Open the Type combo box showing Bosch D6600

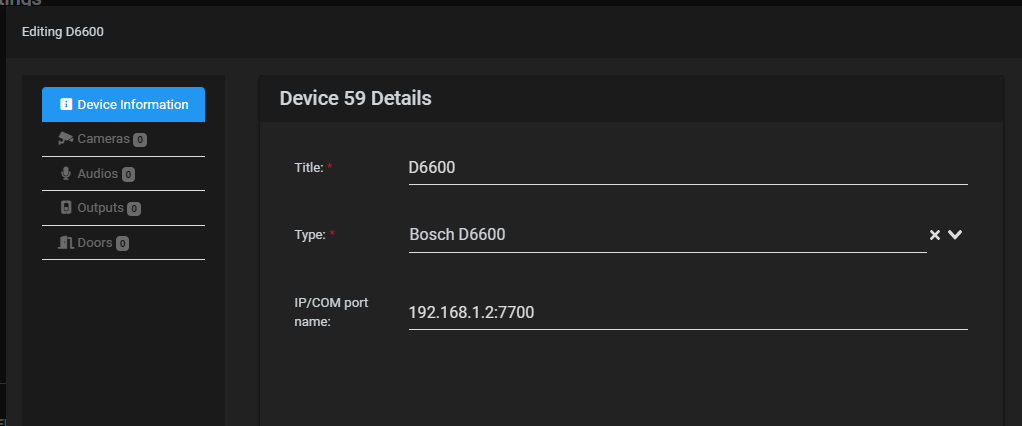pos(667,235)
